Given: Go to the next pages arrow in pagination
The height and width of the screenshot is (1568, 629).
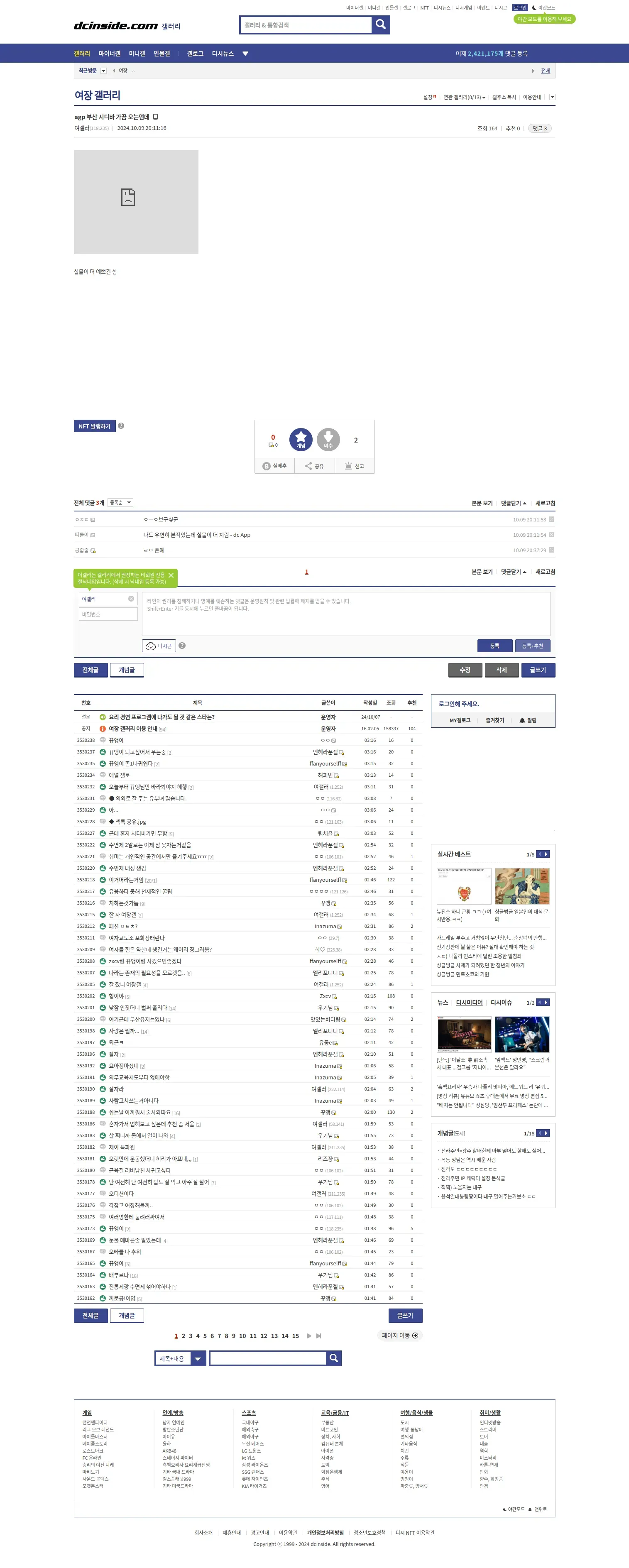Looking at the screenshot, I should (x=309, y=1336).
